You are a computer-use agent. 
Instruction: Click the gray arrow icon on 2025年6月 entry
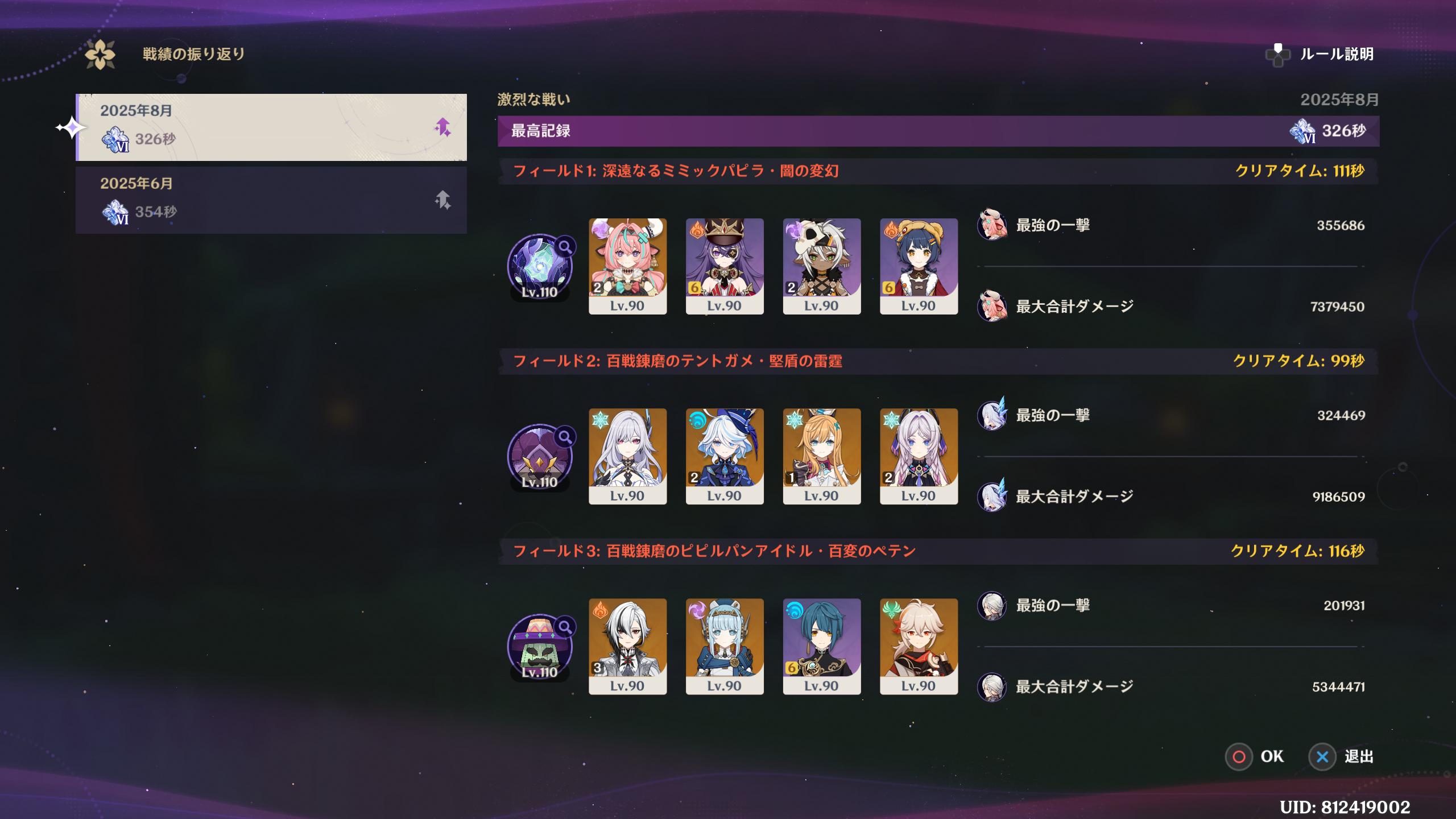click(442, 200)
